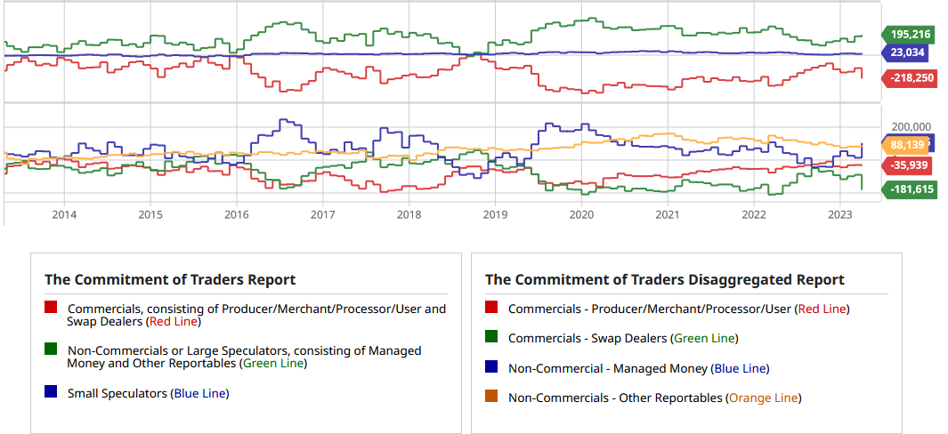
Task: Click the 2016 year label on axis
Action: point(236,214)
